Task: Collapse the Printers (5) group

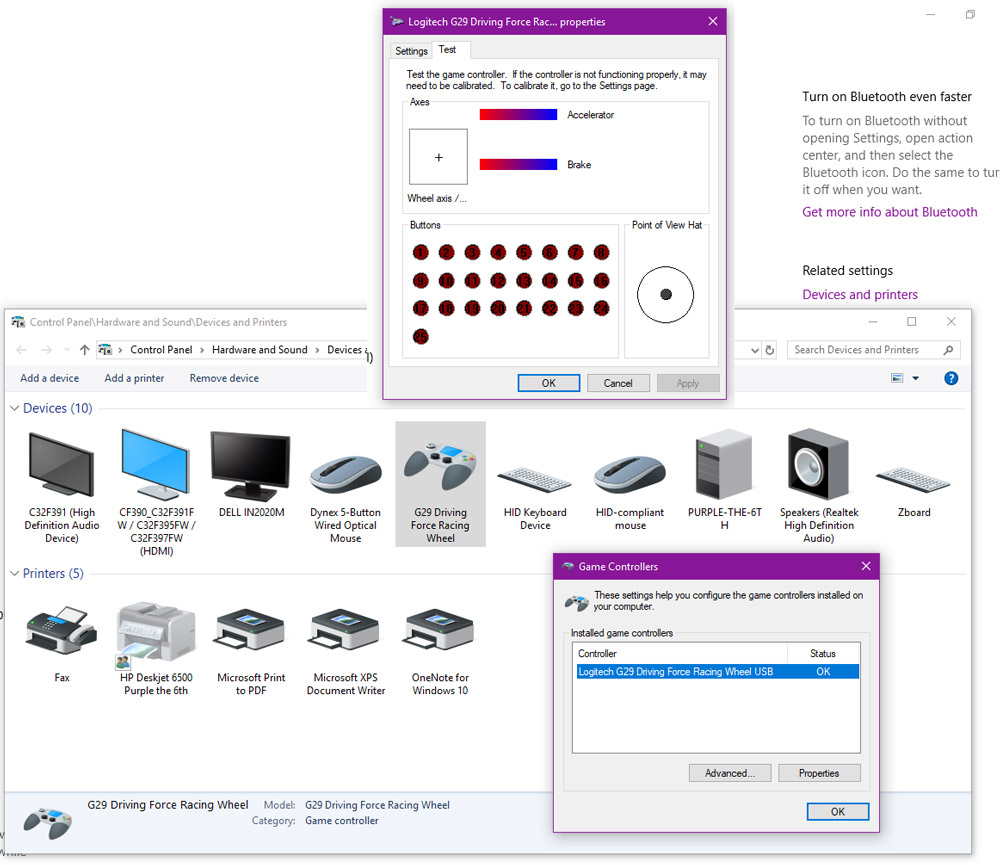Action: pyautogui.click(x=14, y=573)
